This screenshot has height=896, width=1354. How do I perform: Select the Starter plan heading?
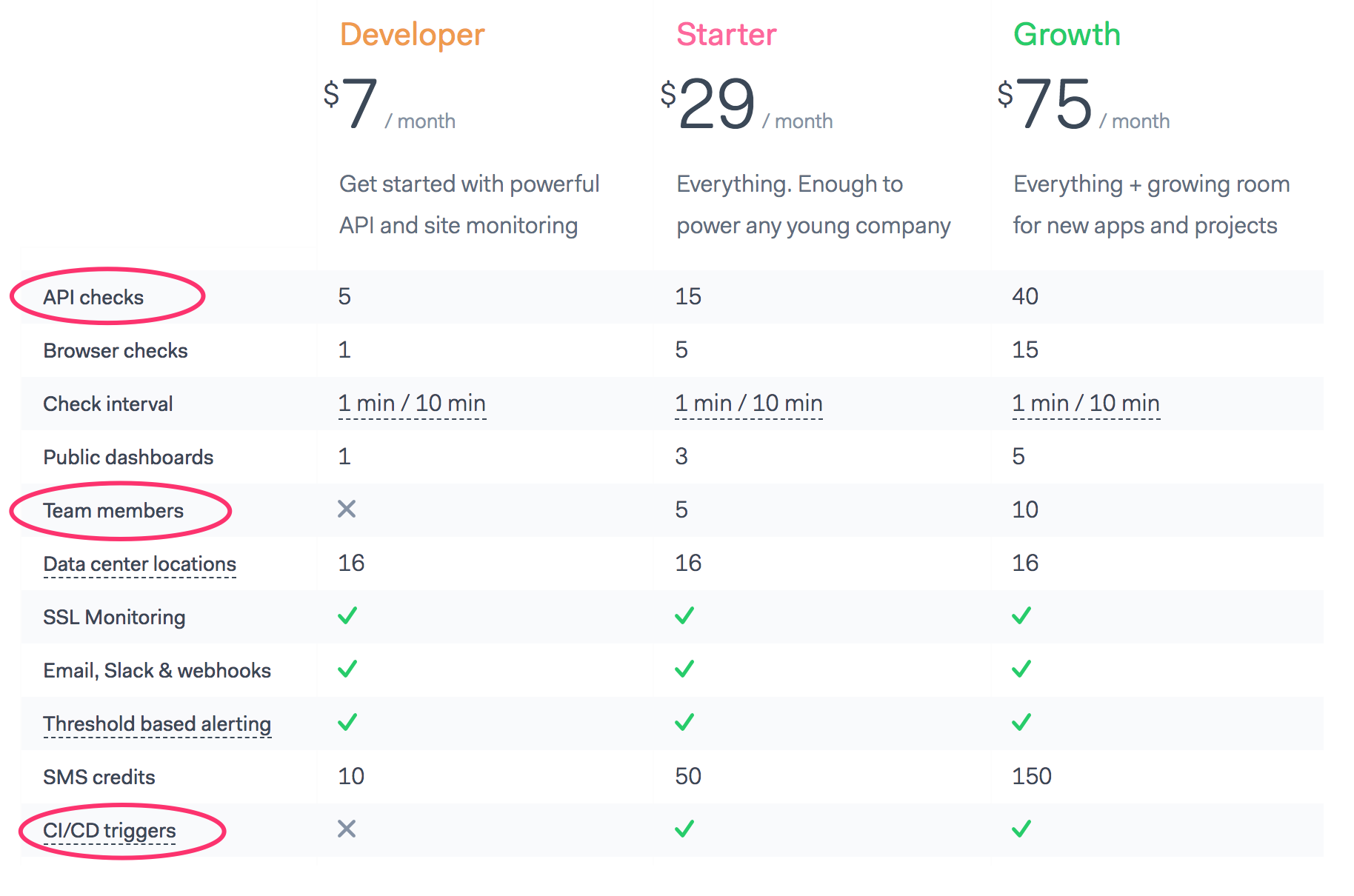tap(727, 35)
